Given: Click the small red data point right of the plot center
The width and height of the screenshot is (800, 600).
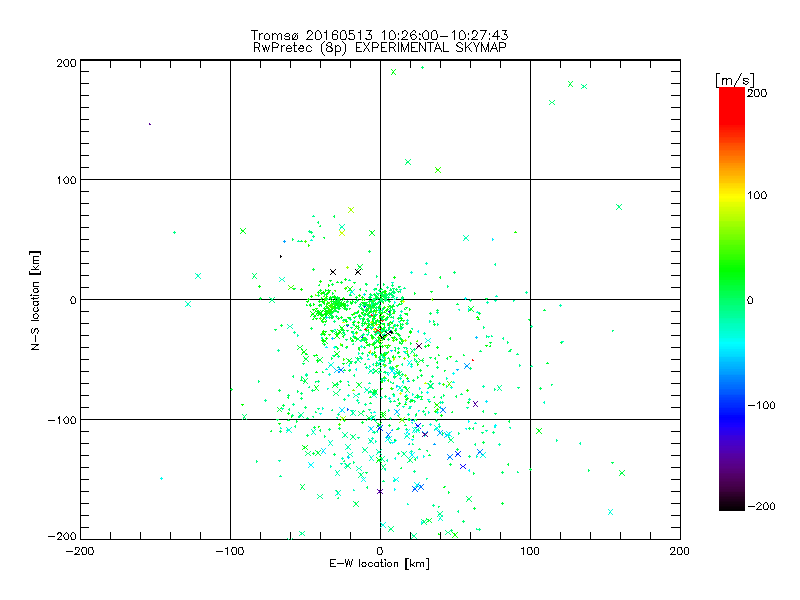Looking at the screenshot, I should coord(472,360).
